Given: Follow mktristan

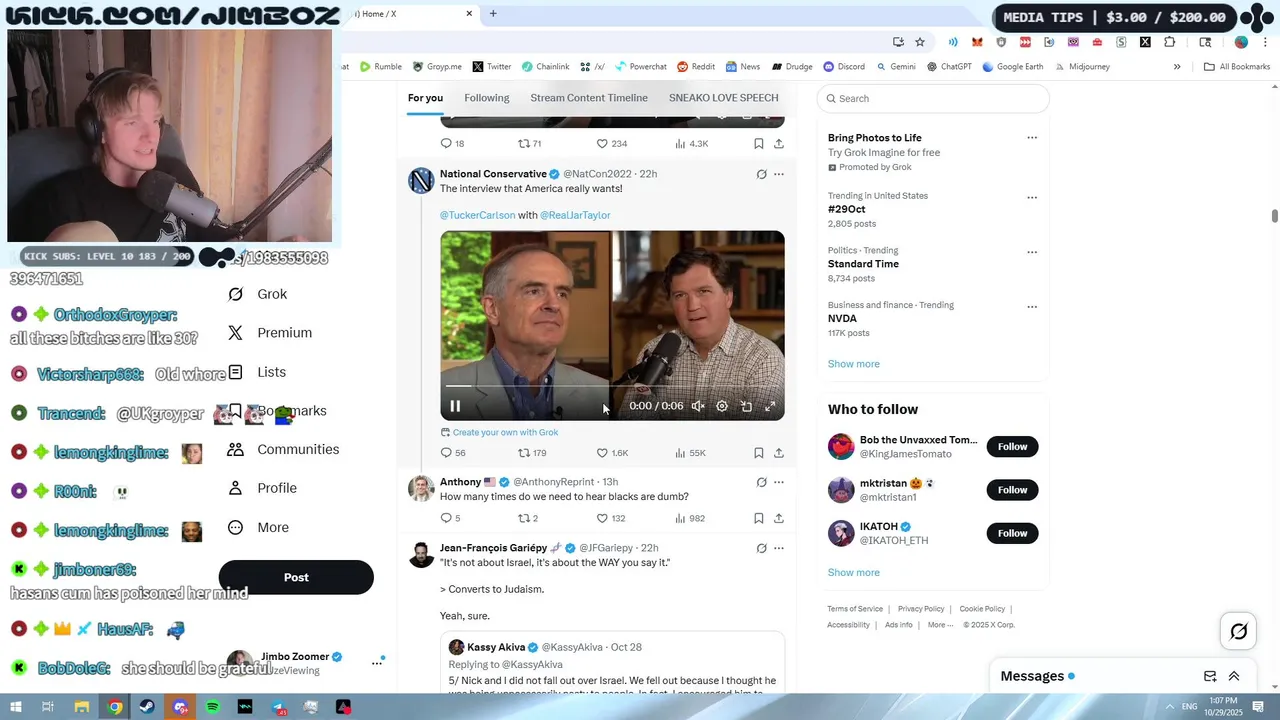Looking at the screenshot, I should (x=1012, y=490).
